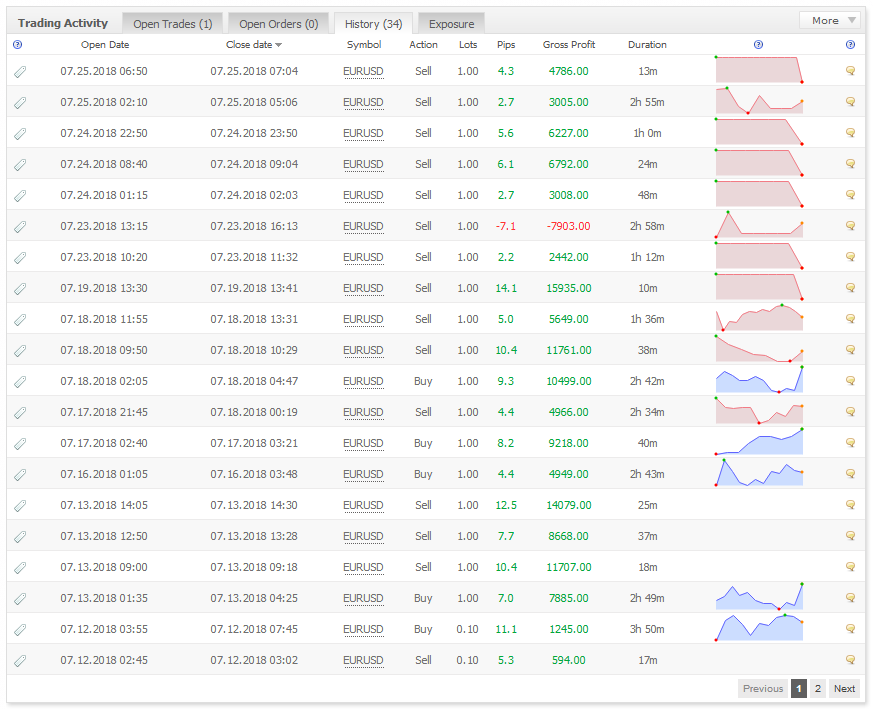Click the help icon above the comment column
The image size is (873, 709).
[x=850, y=45]
